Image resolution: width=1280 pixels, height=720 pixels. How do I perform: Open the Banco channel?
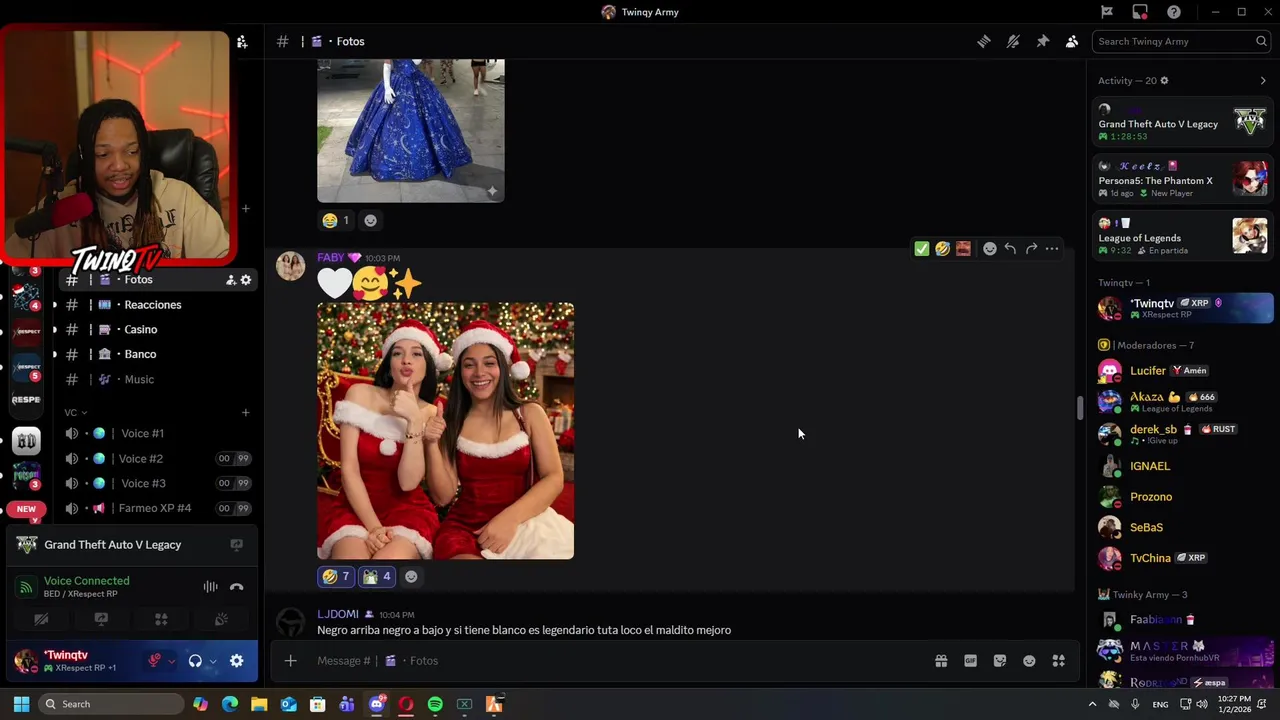(x=156, y=354)
